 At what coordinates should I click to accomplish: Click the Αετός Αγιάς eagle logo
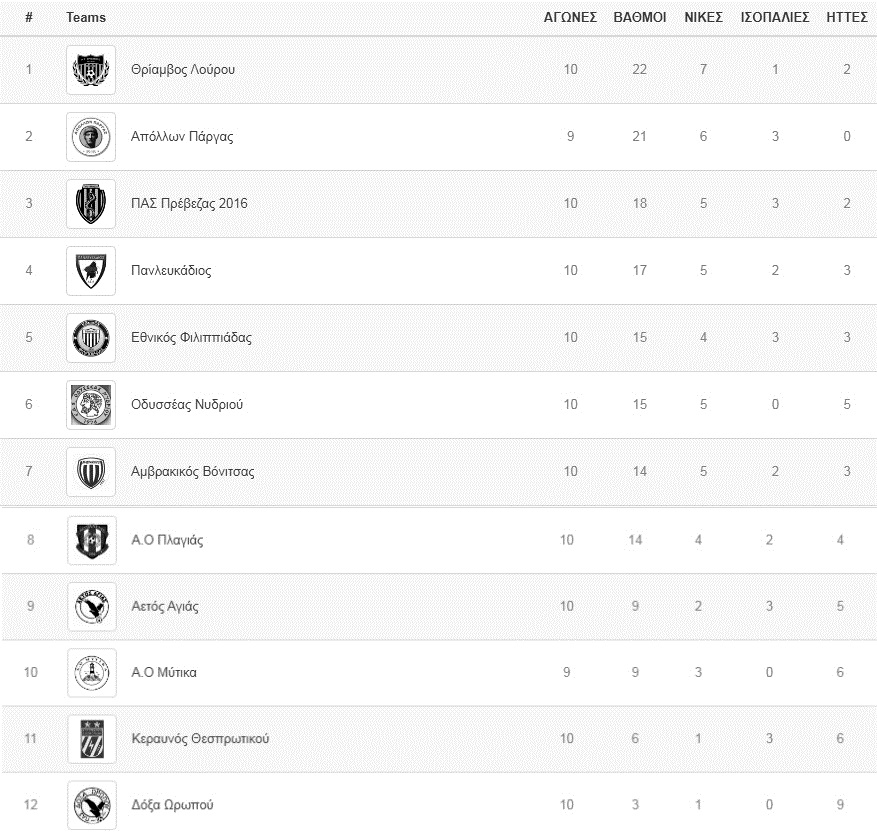coord(91,607)
